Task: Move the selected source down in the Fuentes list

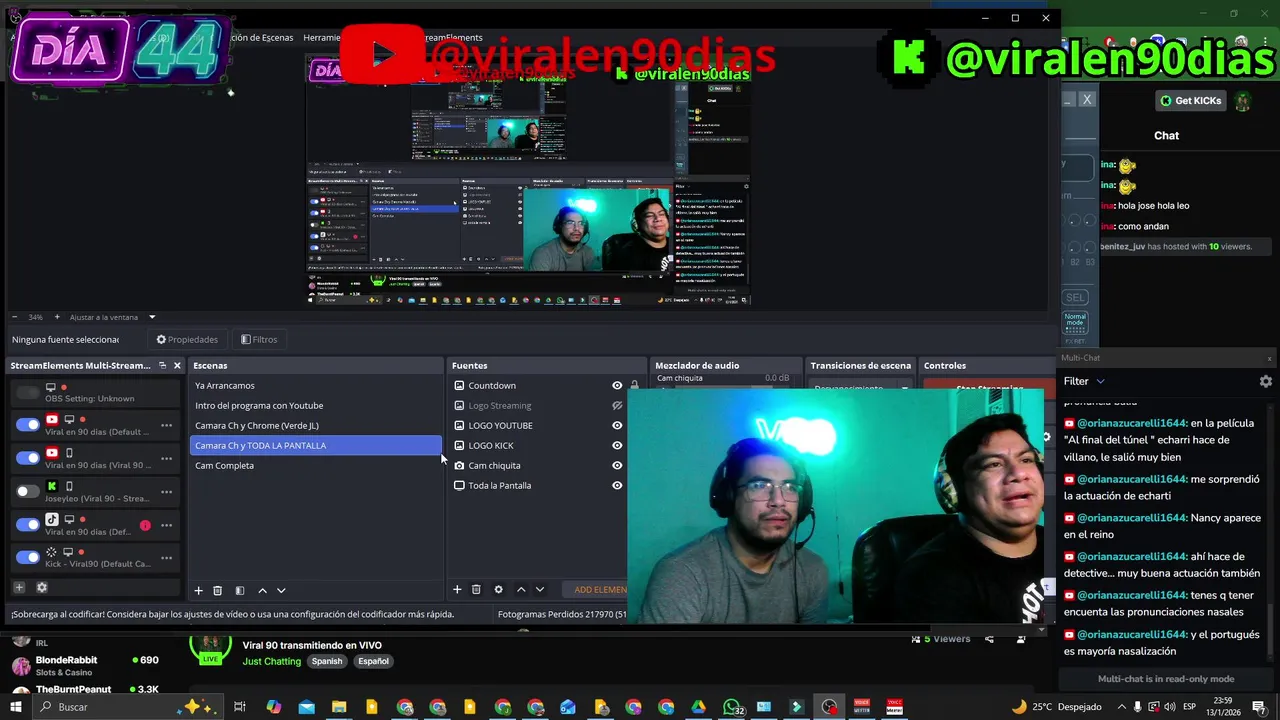Action: [x=539, y=590]
